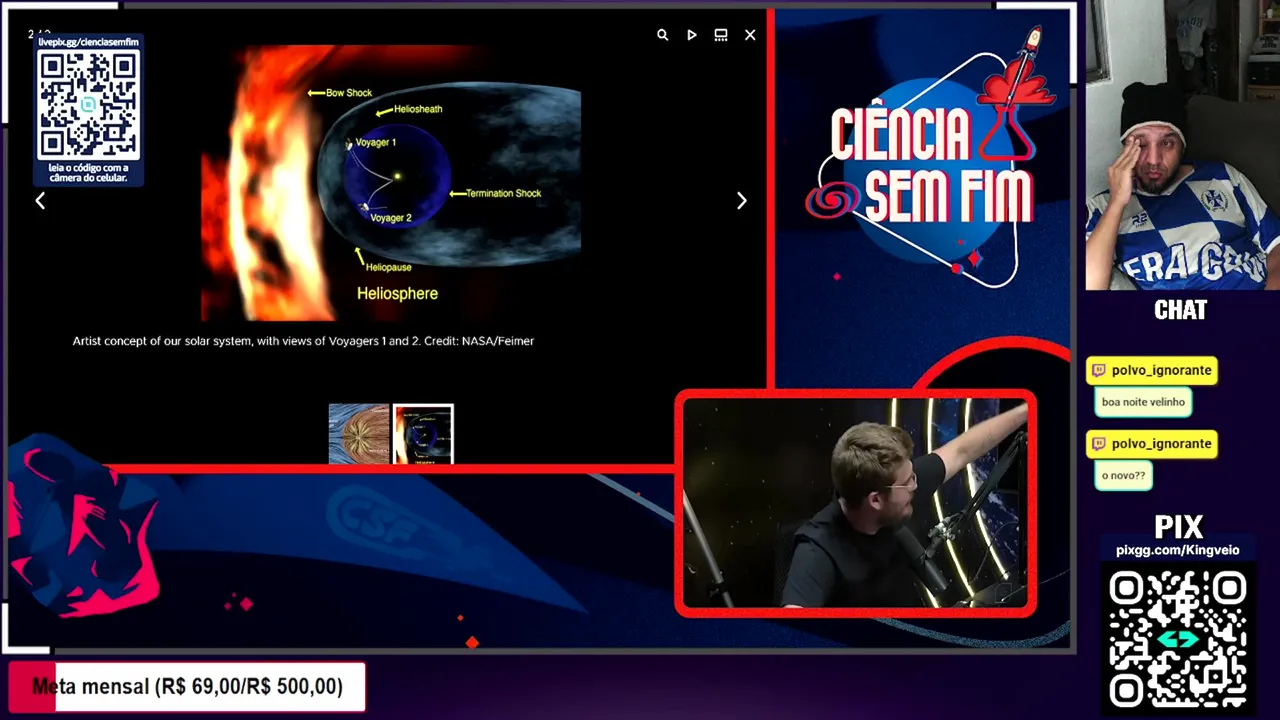
Task: Toggle the lightbox thumbnails strip icon
Action: click(721, 35)
